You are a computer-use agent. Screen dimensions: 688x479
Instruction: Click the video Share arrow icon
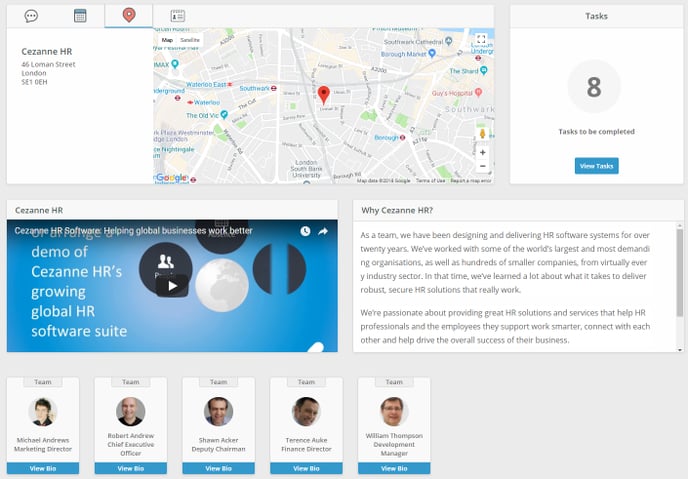pyautogui.click(x=323, y=231)
